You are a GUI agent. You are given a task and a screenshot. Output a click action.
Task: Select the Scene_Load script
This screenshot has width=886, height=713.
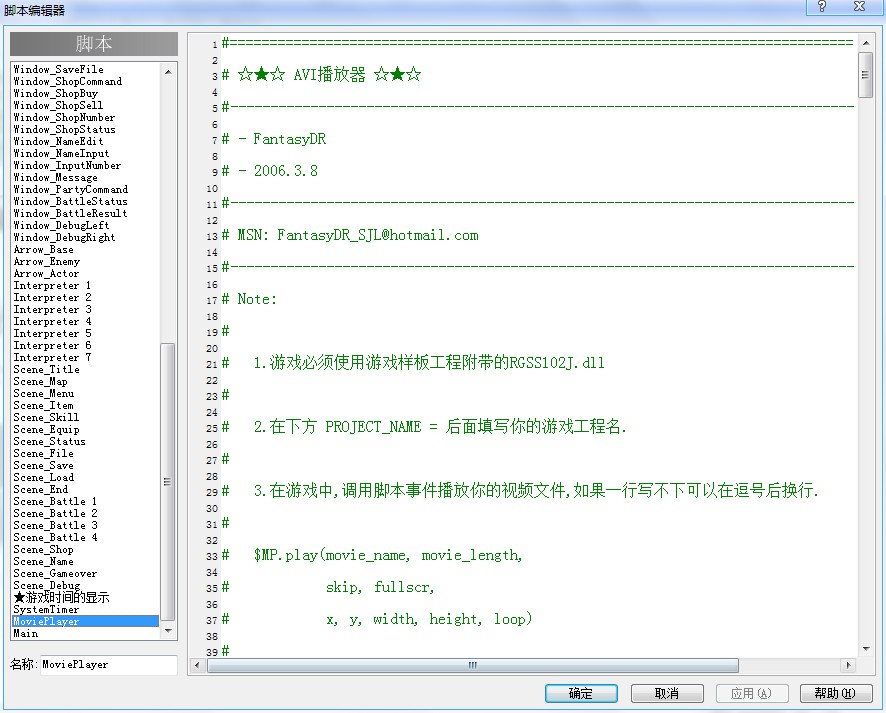(x=85, y=477)
